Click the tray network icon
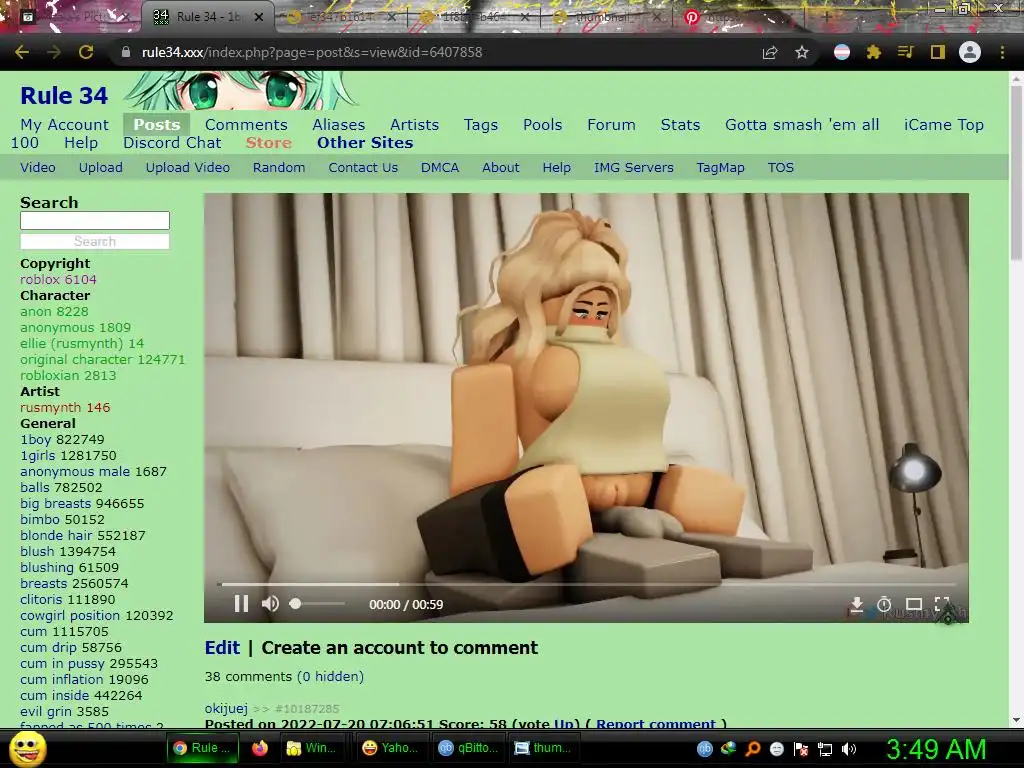This screenshot has width=1024, height=768. click(825, 749)
